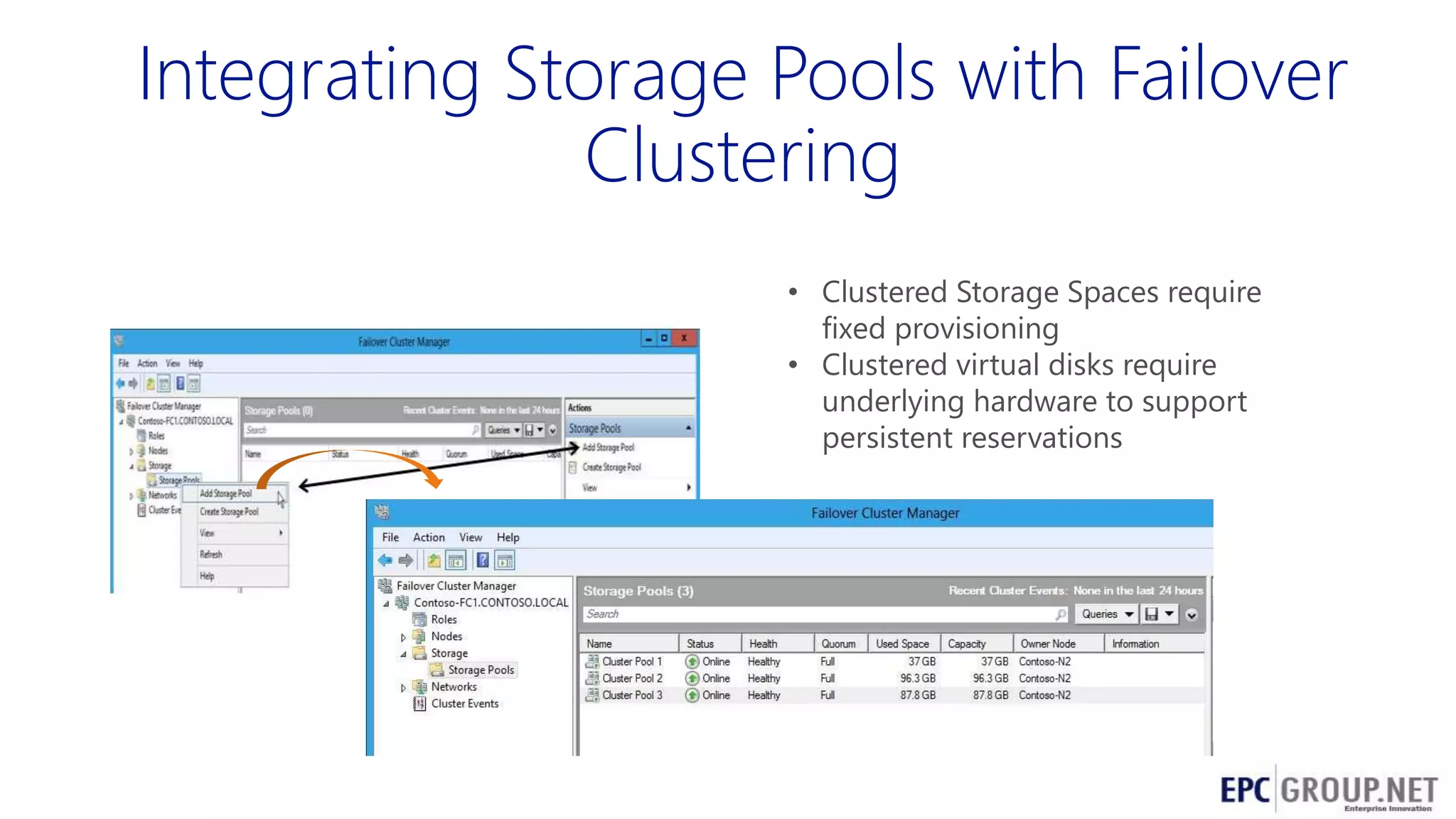The width and height of the screenshot is (1456, 819).
Task: Click Forward arrow in back window toolbar
Action: click(x=133, y=384)
